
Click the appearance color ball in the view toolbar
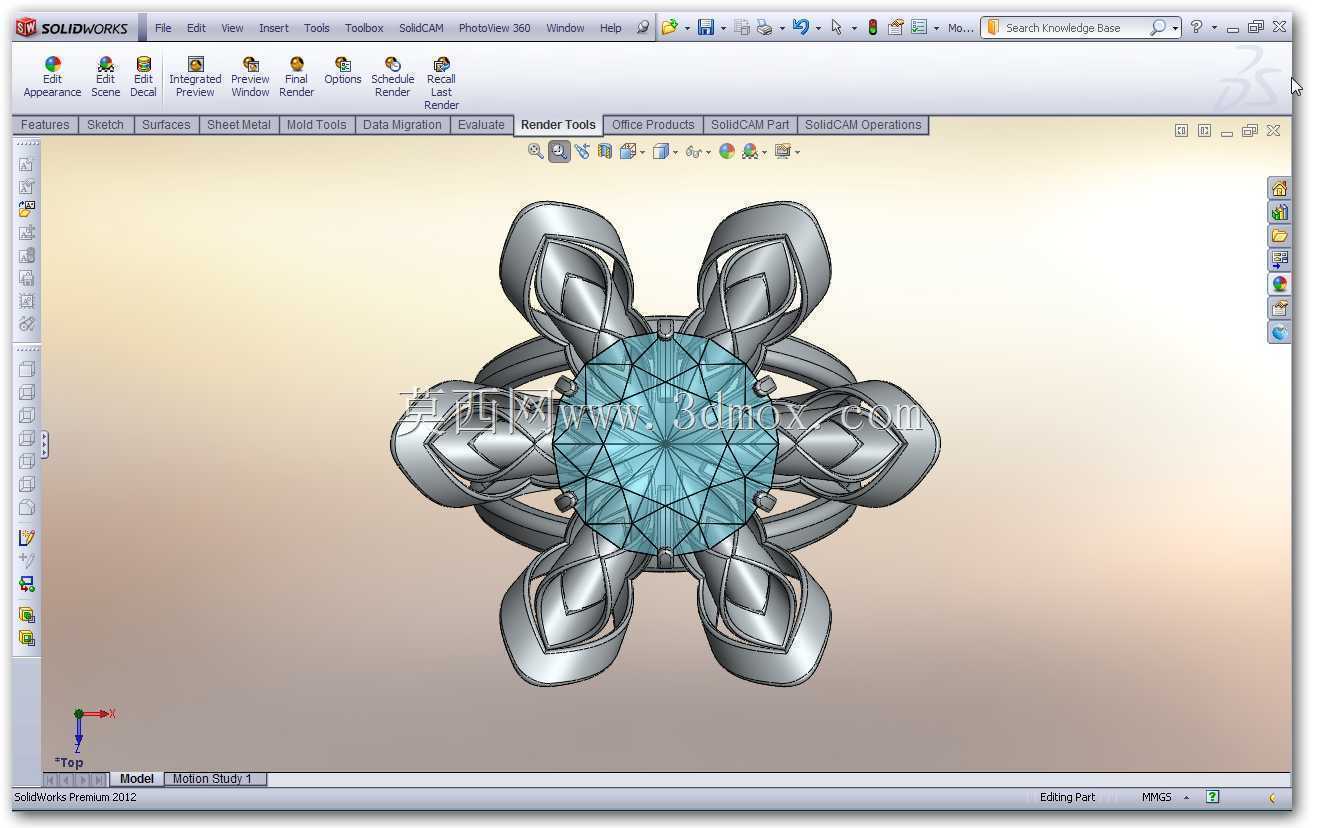point(727,151)
